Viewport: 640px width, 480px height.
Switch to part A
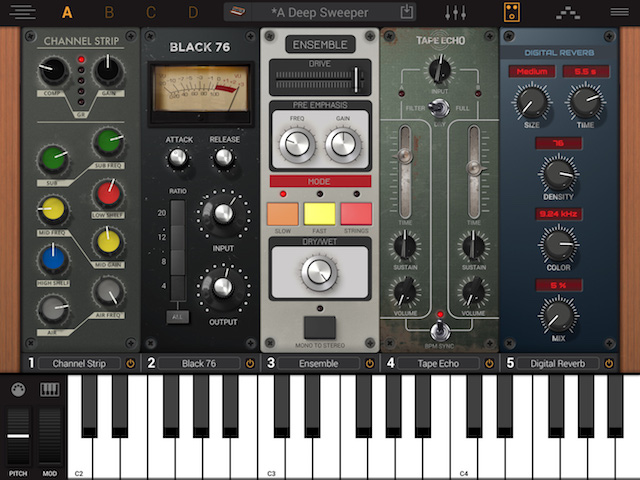pos(67,12)
